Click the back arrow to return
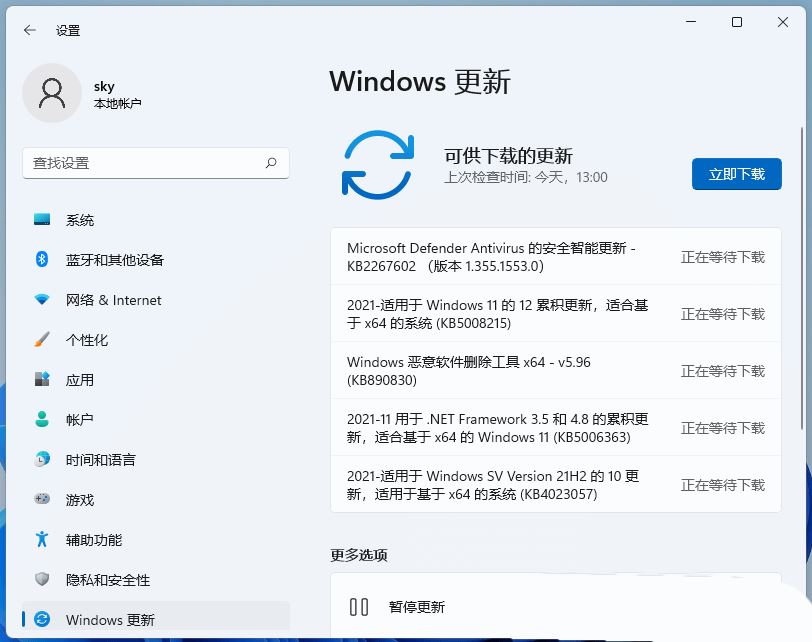This screenshot has width=812, height=642. point(28,30)
